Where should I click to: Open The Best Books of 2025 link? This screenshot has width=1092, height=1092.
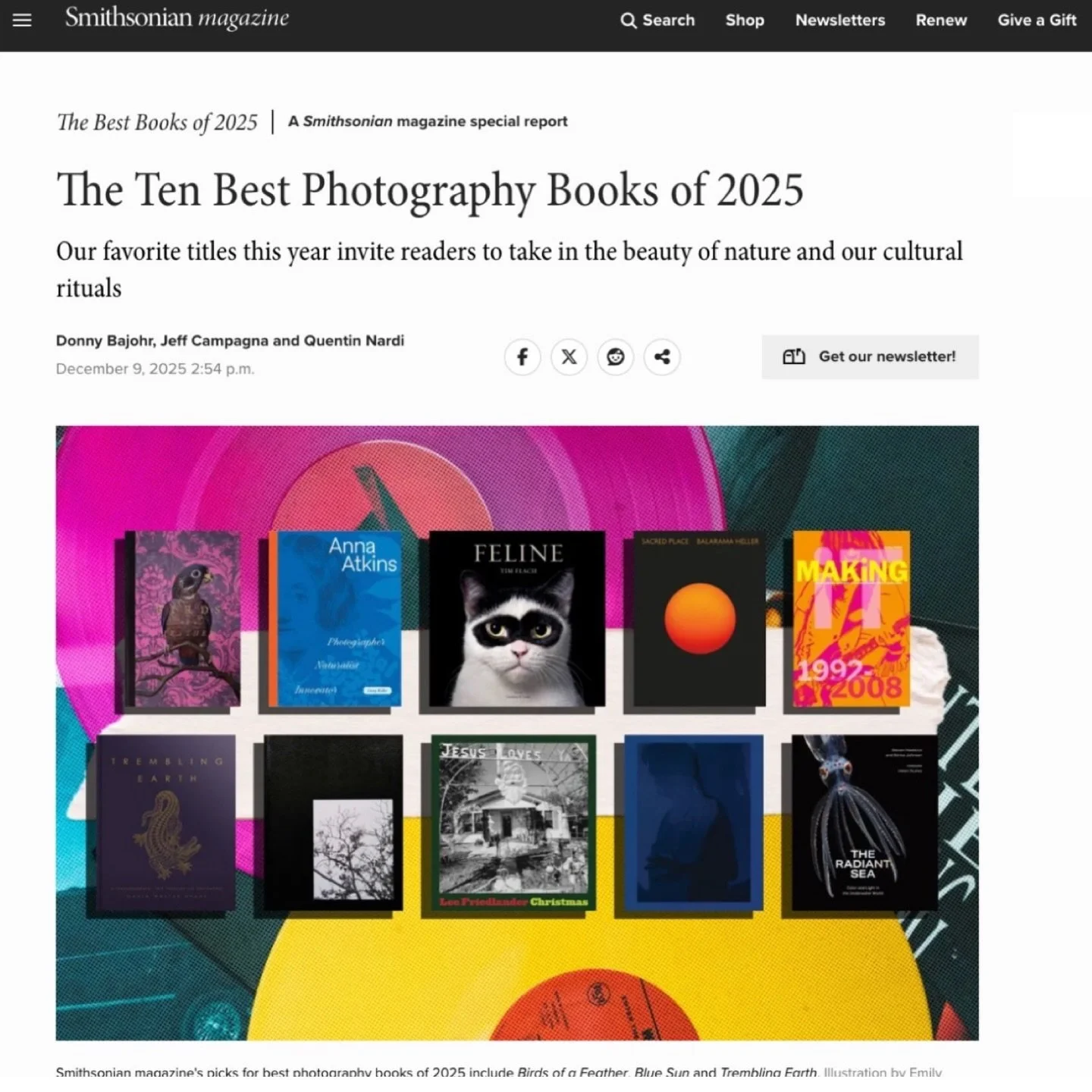click(x=158, y=122)
